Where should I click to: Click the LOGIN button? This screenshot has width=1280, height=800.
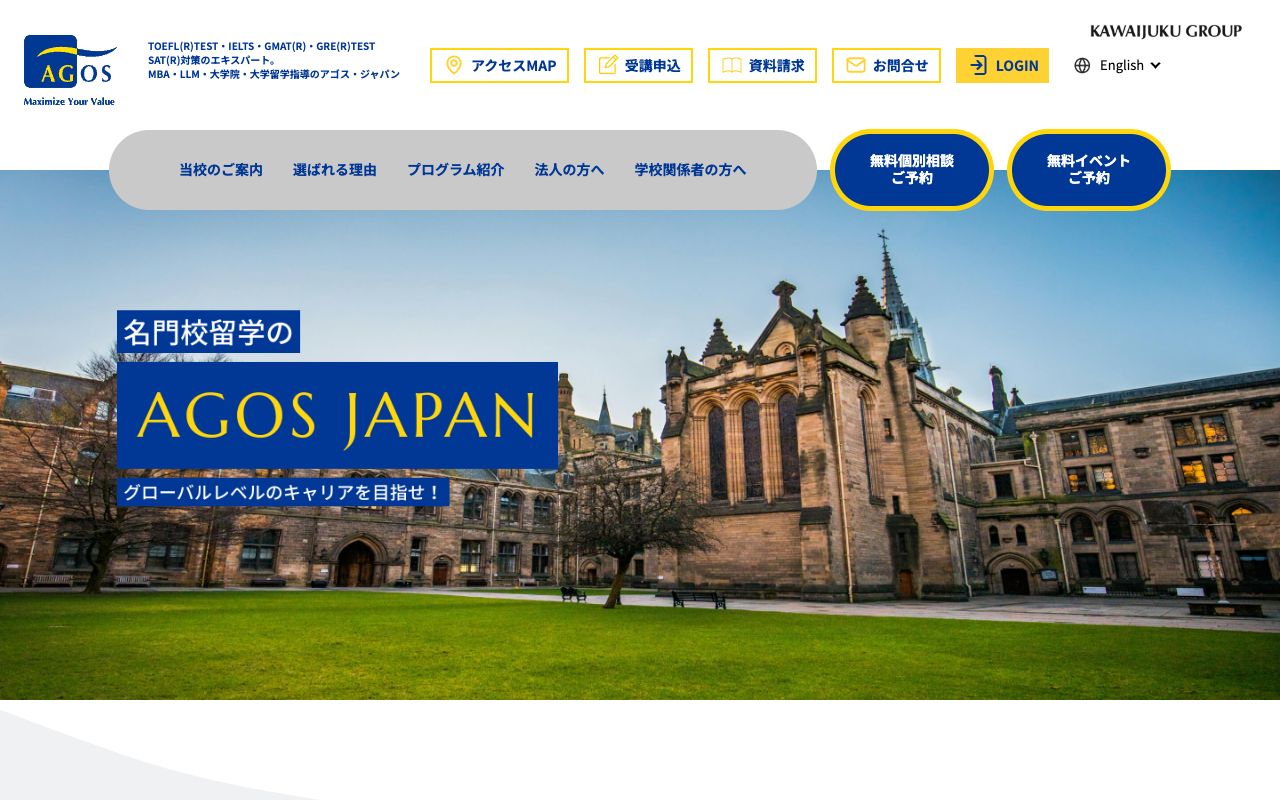click(1002, 65)
